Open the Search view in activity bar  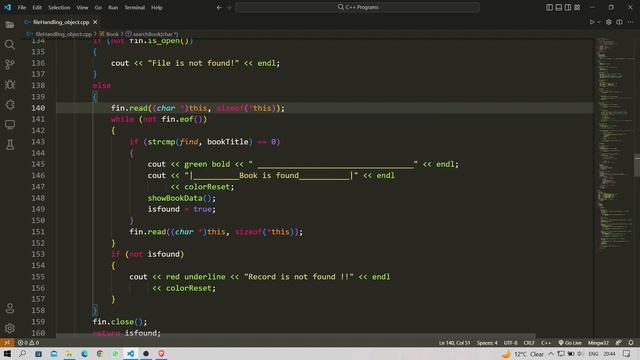coord(10,44)
